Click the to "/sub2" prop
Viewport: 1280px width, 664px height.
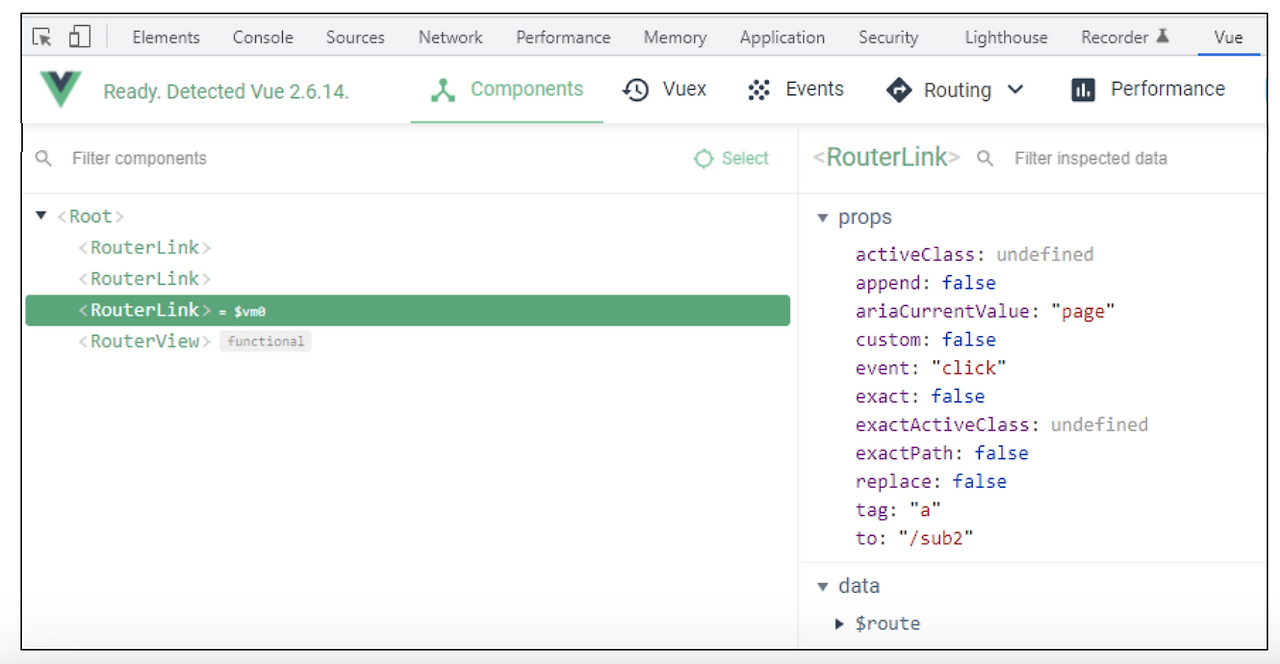coord(915,538)
